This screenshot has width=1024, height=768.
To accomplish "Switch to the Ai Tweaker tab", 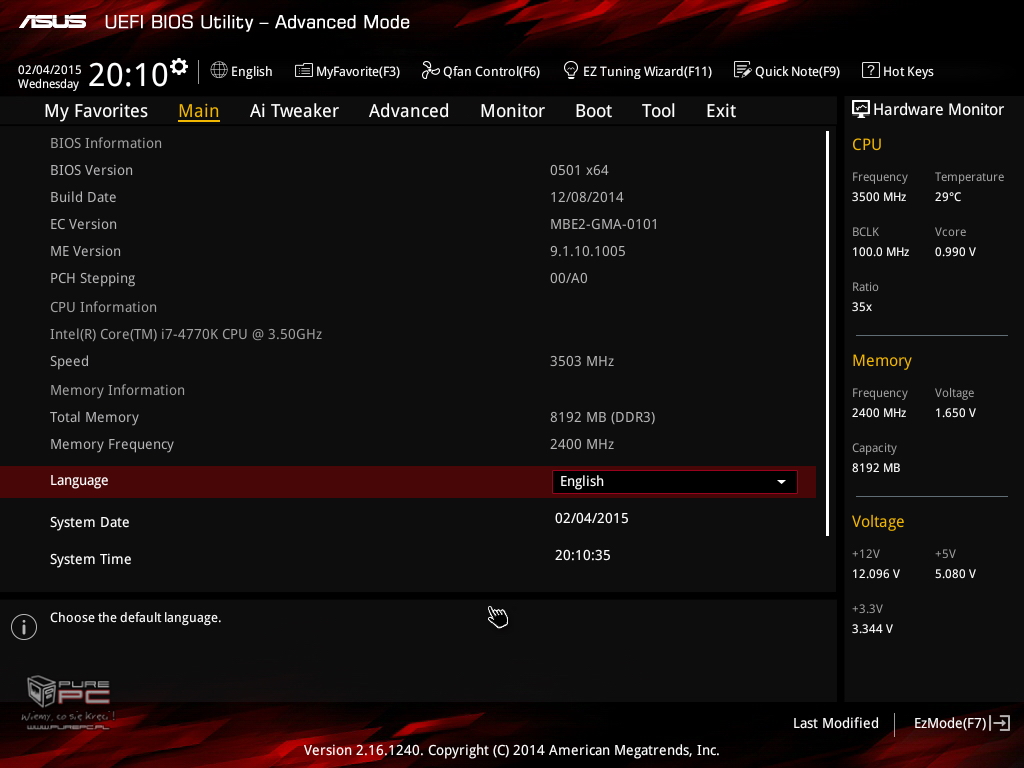I will pyautogui.click(x=294, y=111).
